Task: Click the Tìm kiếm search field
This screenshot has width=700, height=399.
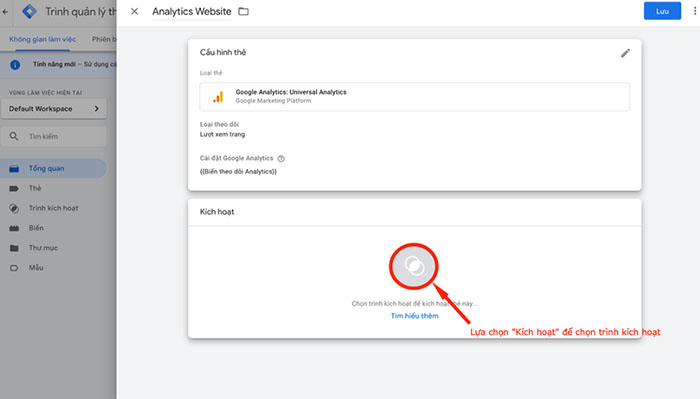Action: tap(54, 137)
